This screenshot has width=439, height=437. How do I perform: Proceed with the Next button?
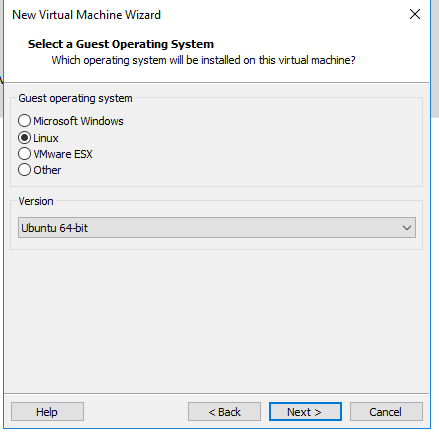(305, 412)
